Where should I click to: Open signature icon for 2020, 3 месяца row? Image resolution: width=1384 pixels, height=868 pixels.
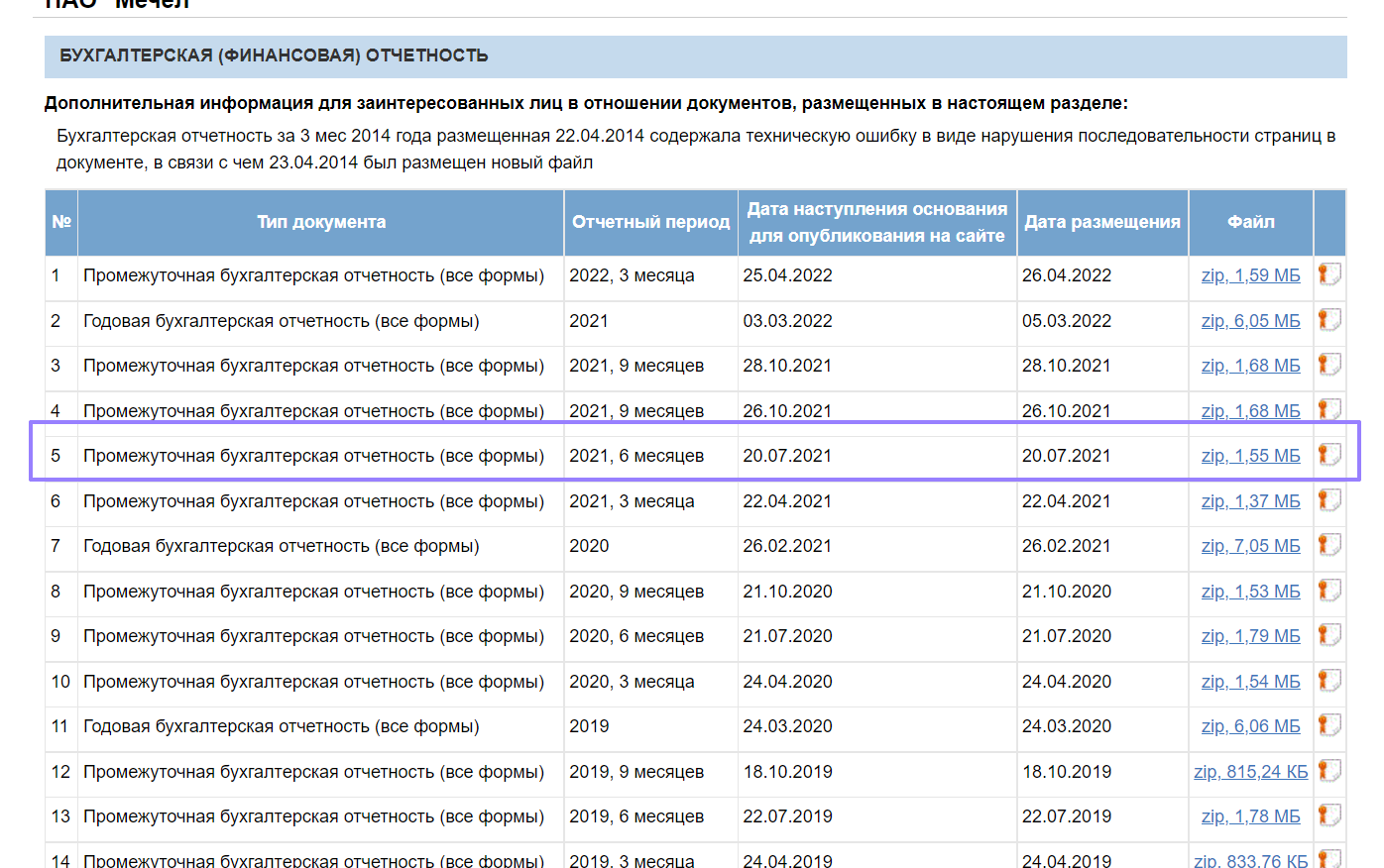1329,681
